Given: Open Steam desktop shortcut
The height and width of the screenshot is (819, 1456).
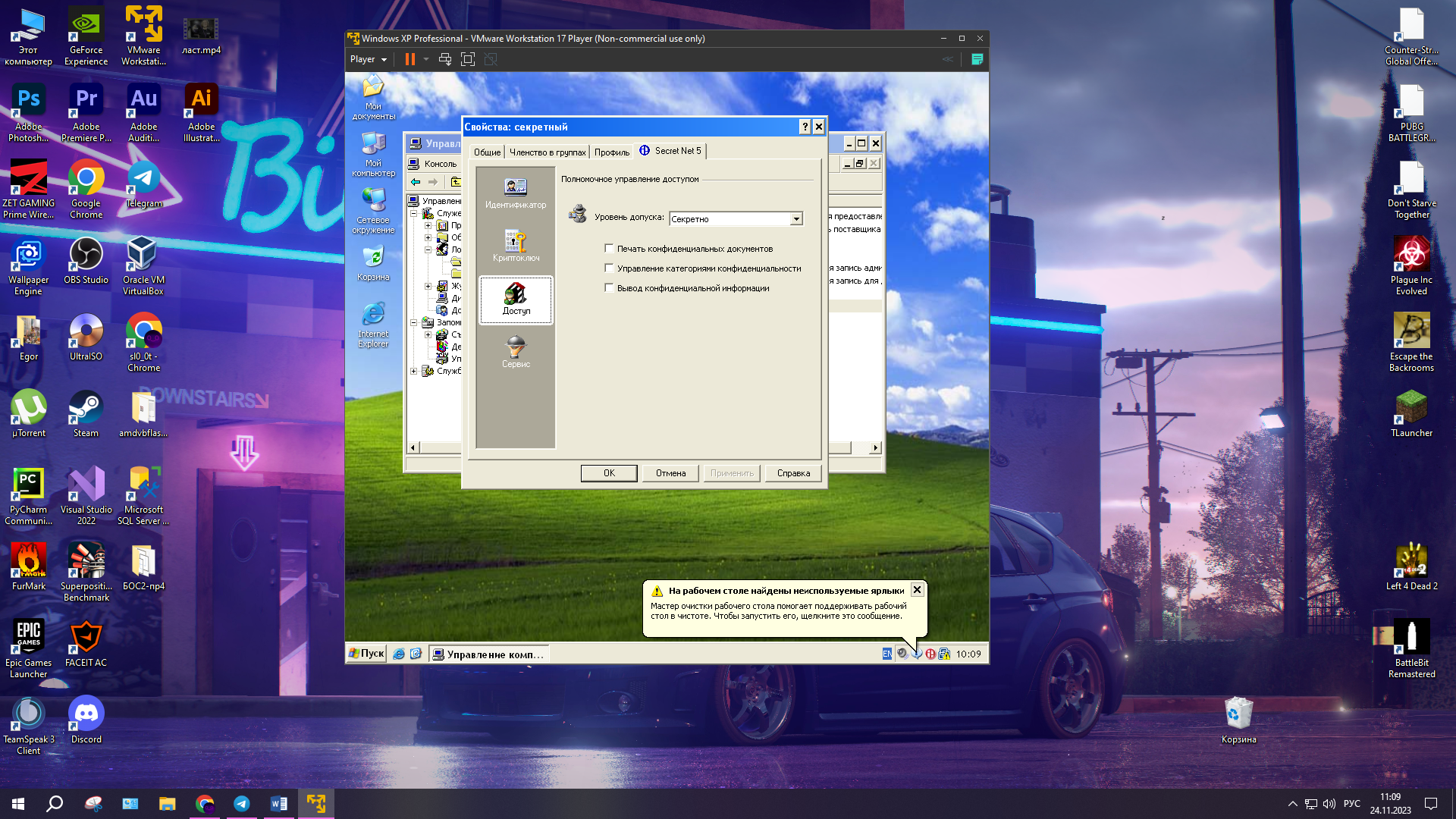Looking at the screenshot, I should (x=86, y=414).
